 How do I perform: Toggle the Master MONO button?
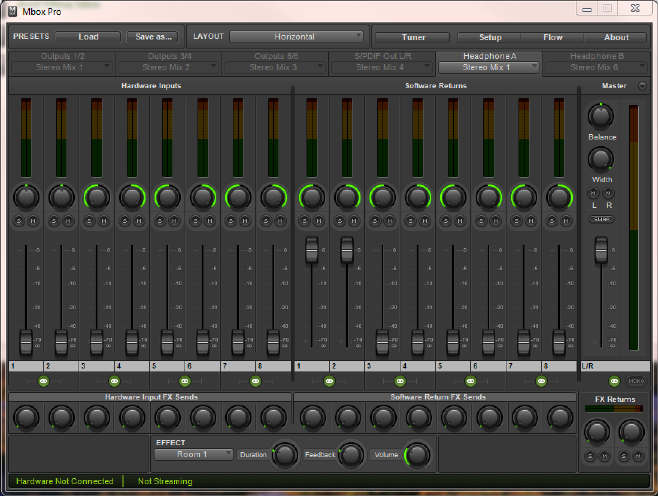tap(636, 381)
